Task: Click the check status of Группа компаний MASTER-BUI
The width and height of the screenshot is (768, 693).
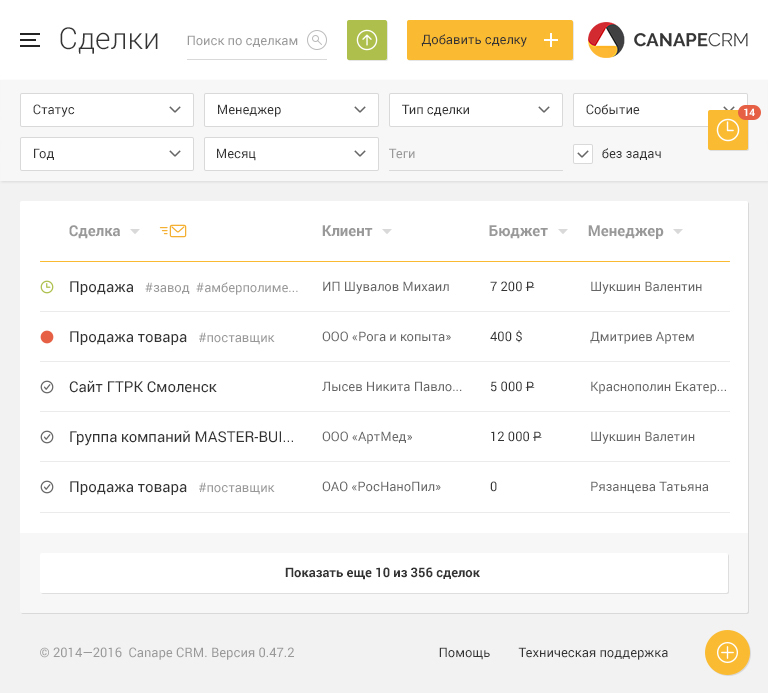Action: [47, 437]
